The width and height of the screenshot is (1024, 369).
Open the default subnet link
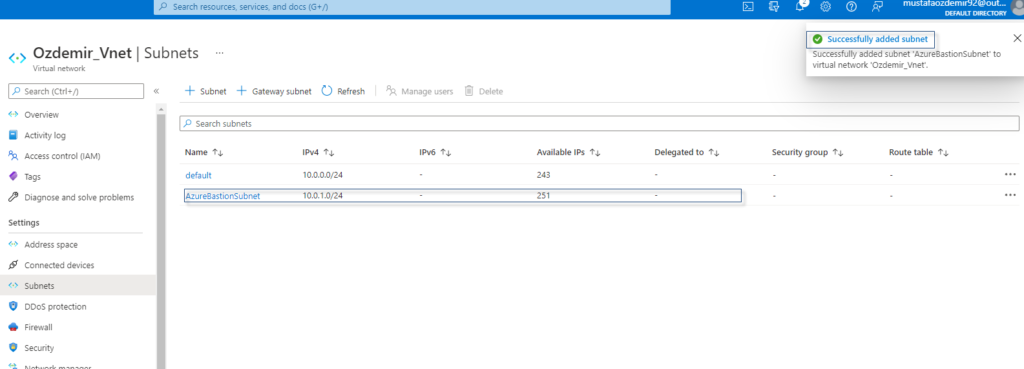198,175
